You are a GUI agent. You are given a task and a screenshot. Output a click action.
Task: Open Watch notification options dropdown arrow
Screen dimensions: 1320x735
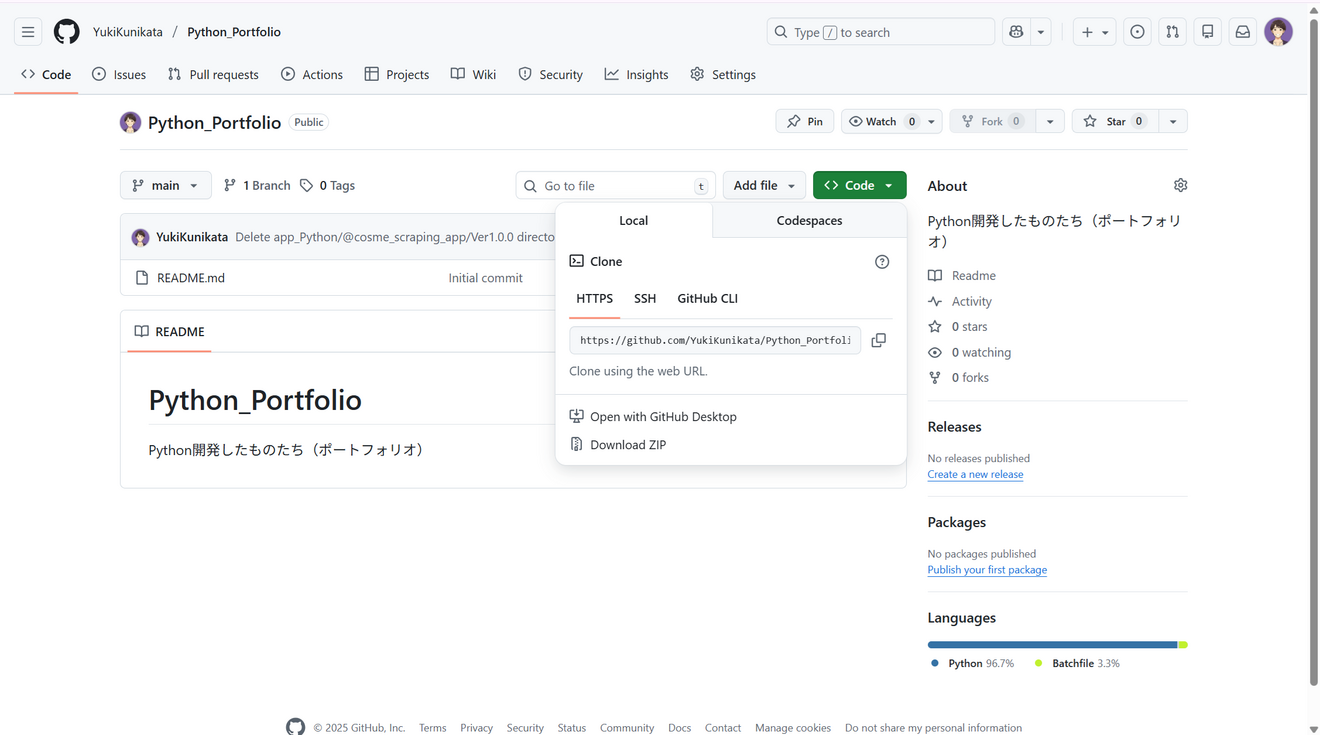point(931,121)
